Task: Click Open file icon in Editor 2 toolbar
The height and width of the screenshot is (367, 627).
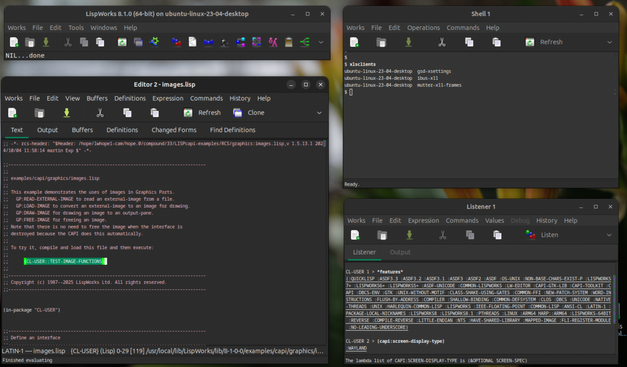Action: 39,113
